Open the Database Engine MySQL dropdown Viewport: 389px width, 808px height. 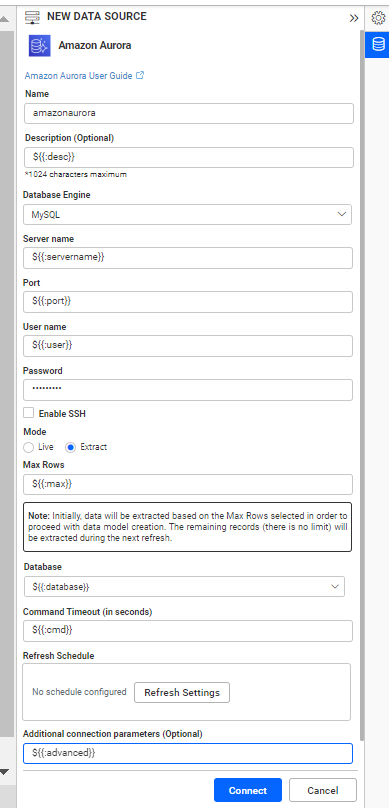[x=188, y=215]
